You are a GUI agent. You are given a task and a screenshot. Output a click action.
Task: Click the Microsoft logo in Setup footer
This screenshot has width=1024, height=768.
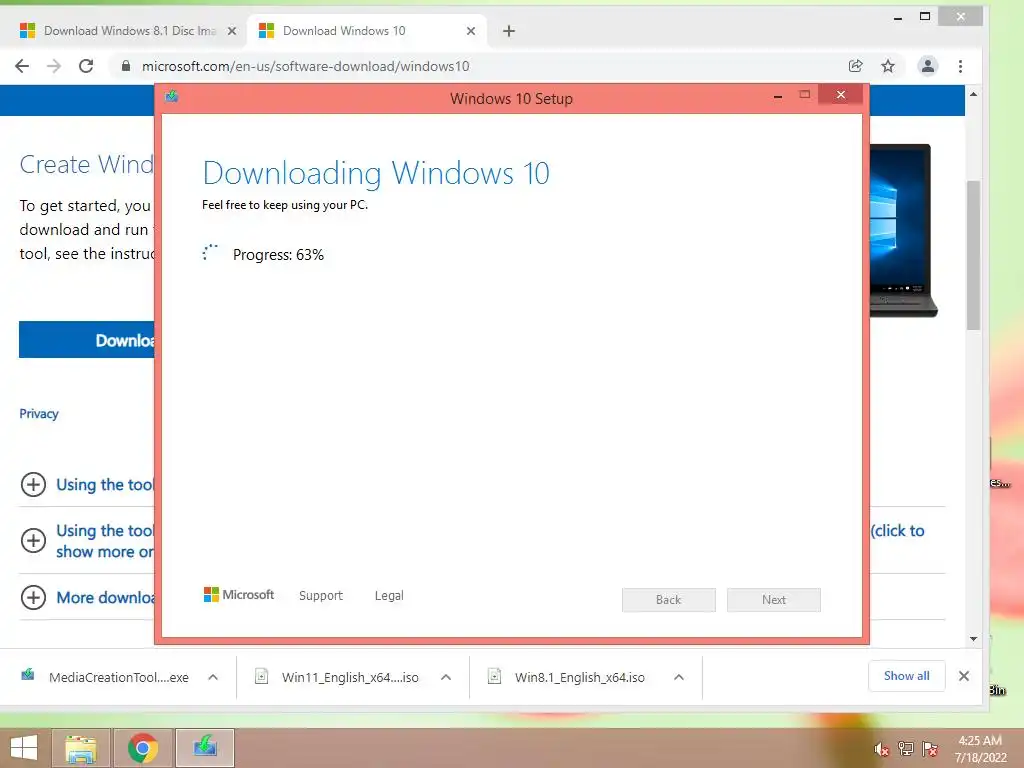pyautogui.click(x=239, y=595)
